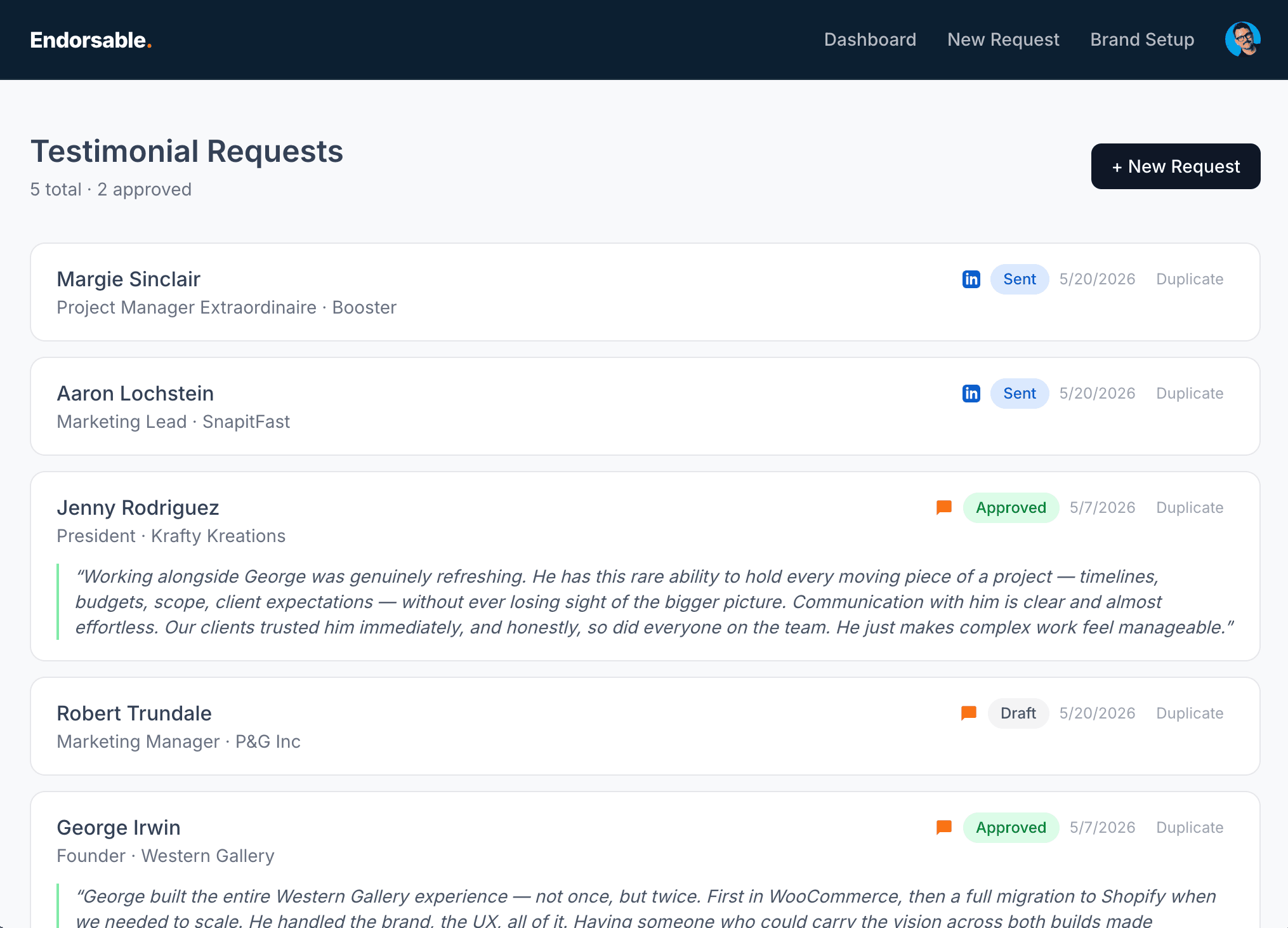Click the 5/7/2026 date on Jenny Rodriguez's row

tap(1102, 508)
